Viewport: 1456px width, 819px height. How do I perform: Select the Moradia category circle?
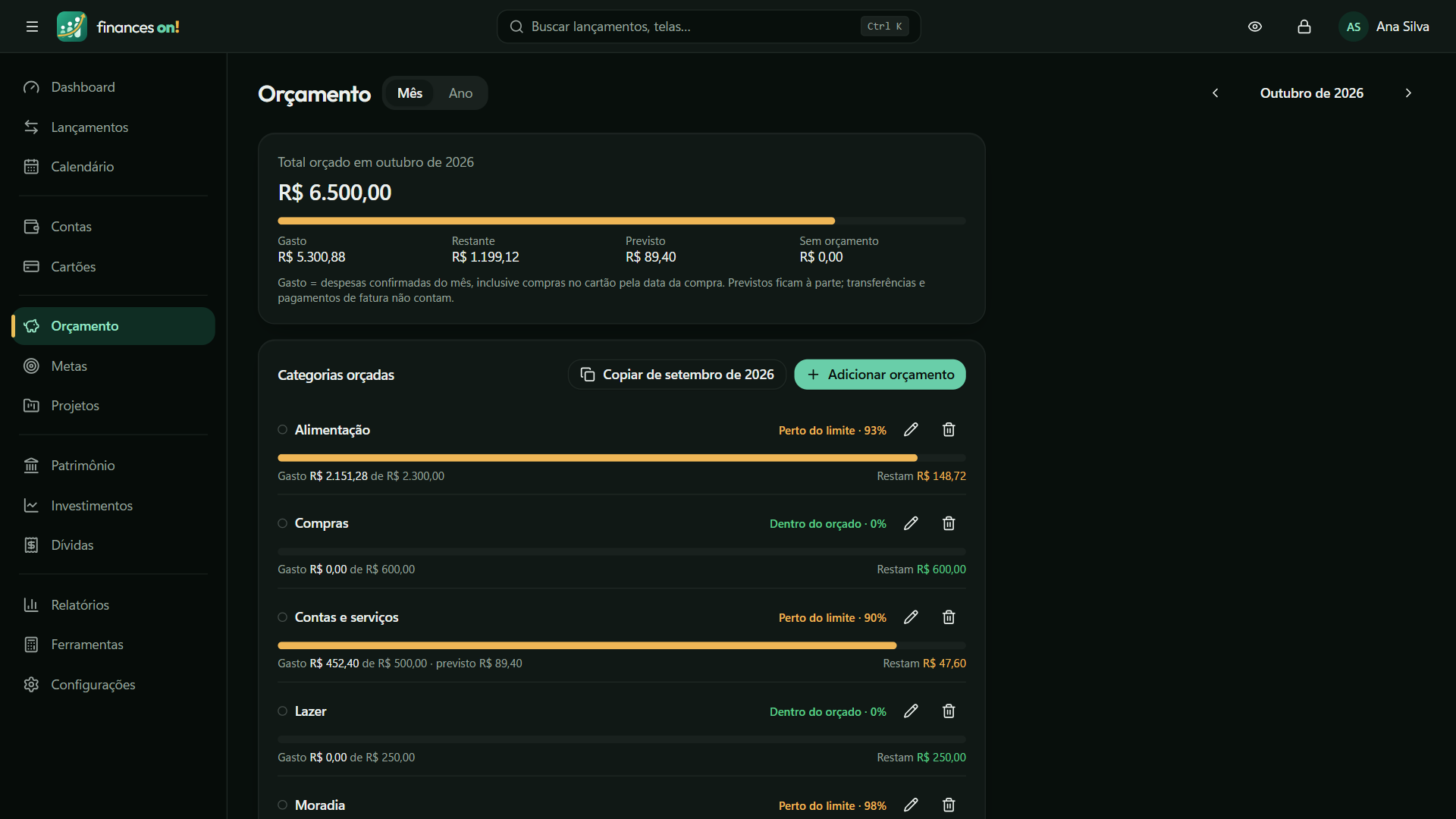(x=282, y=805)
